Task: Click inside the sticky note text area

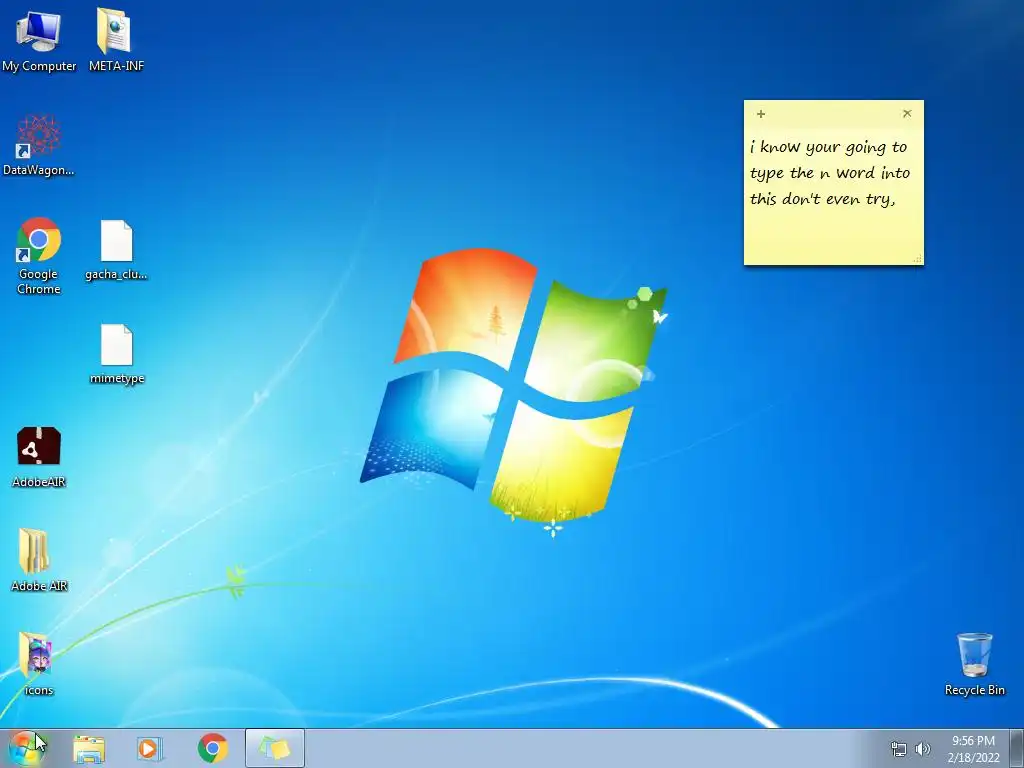Action: [833, 196]
